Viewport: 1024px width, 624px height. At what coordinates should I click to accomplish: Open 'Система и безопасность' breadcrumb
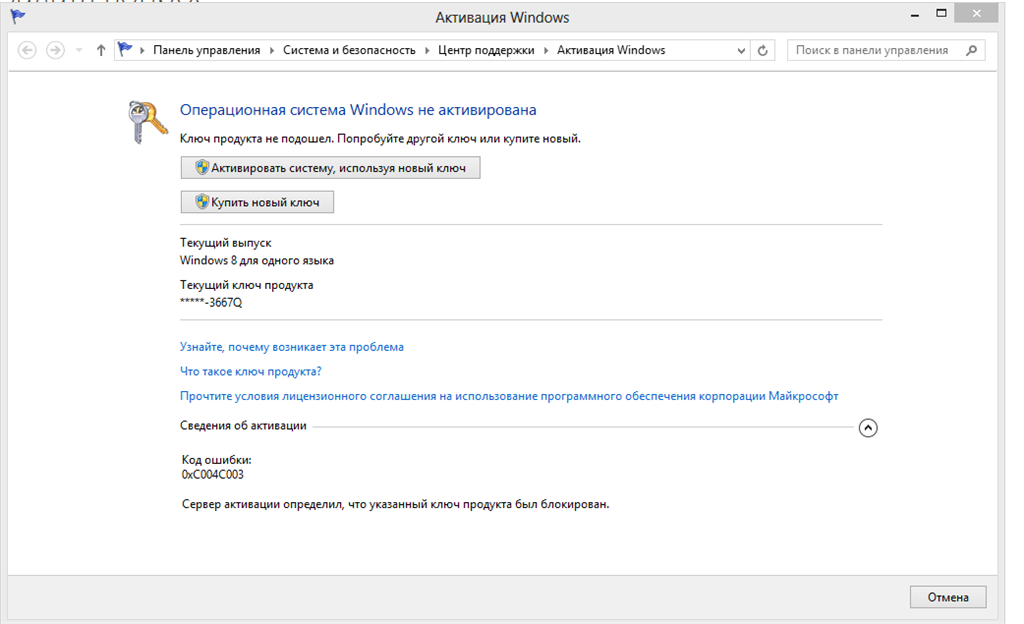(349, 50)
